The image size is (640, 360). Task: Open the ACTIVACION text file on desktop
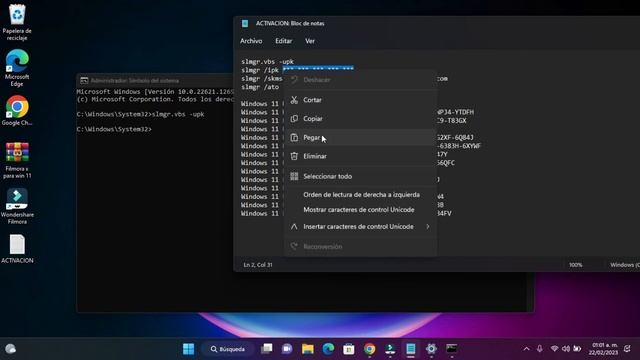(x=17, y=249)
